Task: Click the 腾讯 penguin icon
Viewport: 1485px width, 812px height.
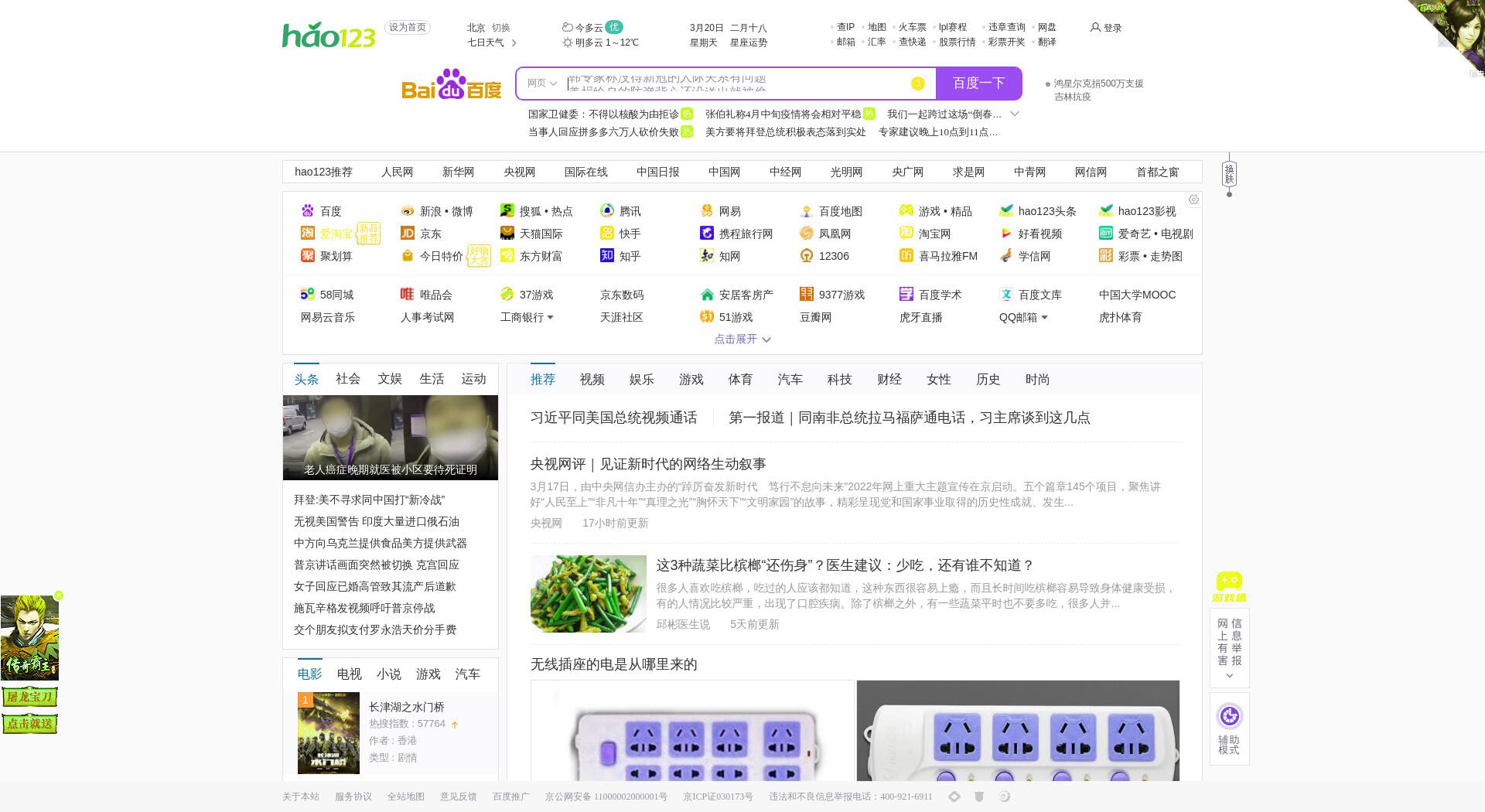Action: tap(607, 210)
